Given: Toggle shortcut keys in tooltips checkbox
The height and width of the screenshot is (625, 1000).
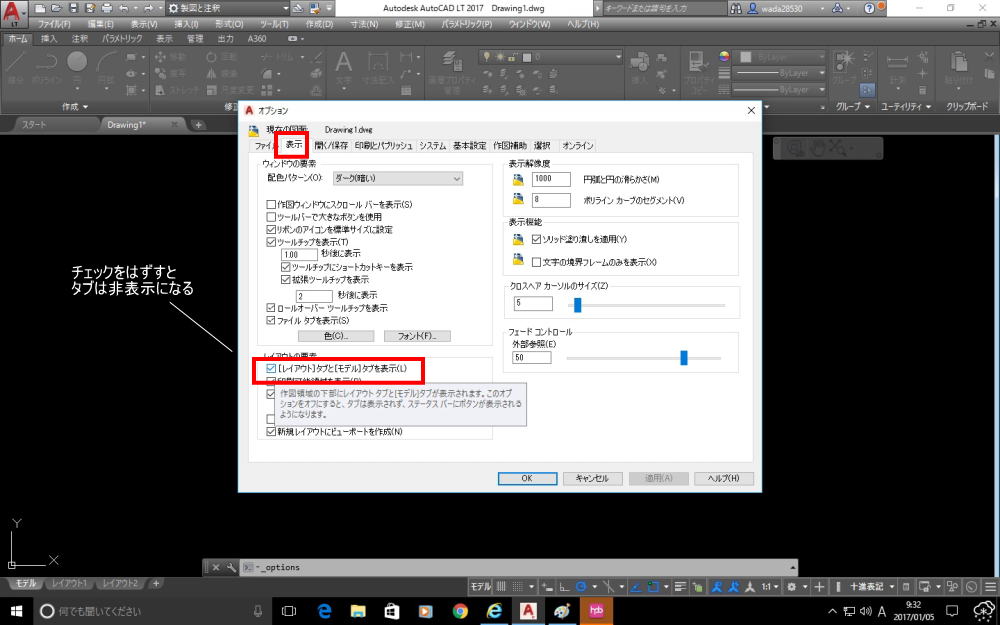Looking at the screenshot, I should pyautogui.click(x=286, y=267).
